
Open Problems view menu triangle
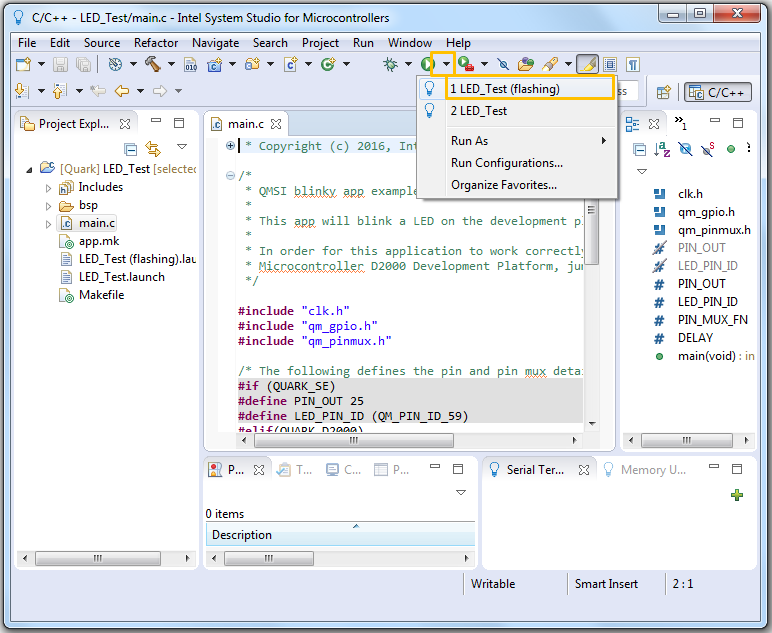tap(461, 492)
